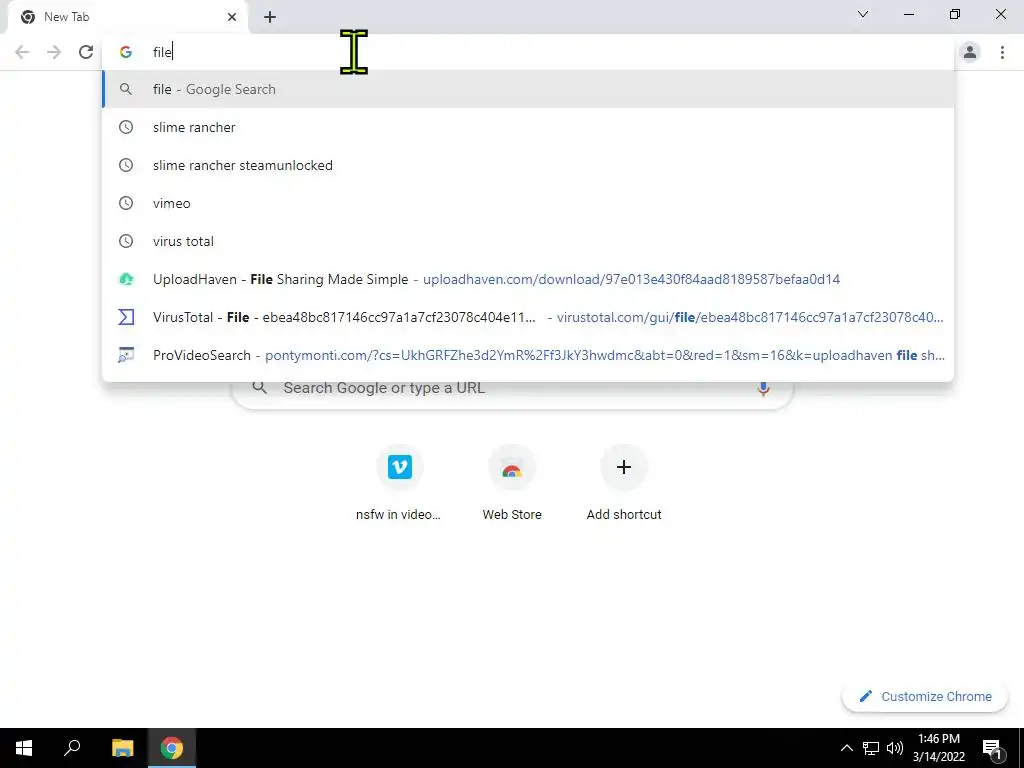Open the Chrome three-dot menu
Image resolution: width=1024 pixels, height=768 pixels.
tap(1002, 52)
